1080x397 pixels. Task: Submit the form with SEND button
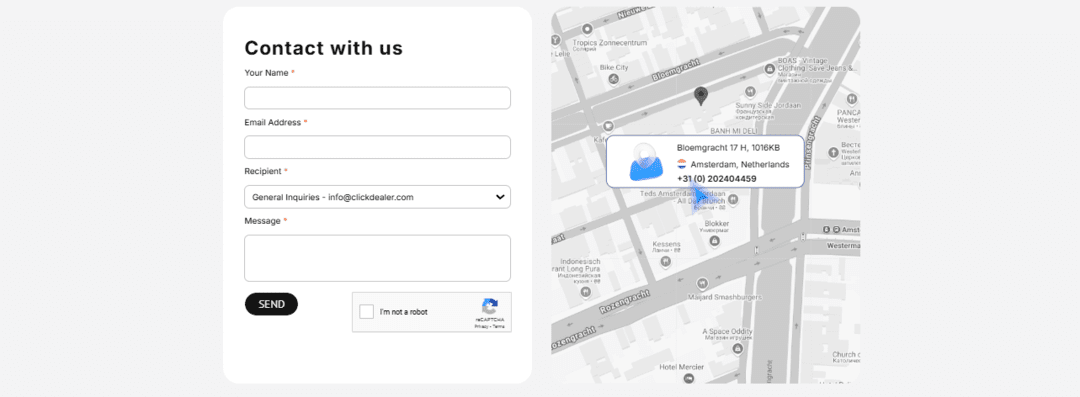[x=271, y=304]
